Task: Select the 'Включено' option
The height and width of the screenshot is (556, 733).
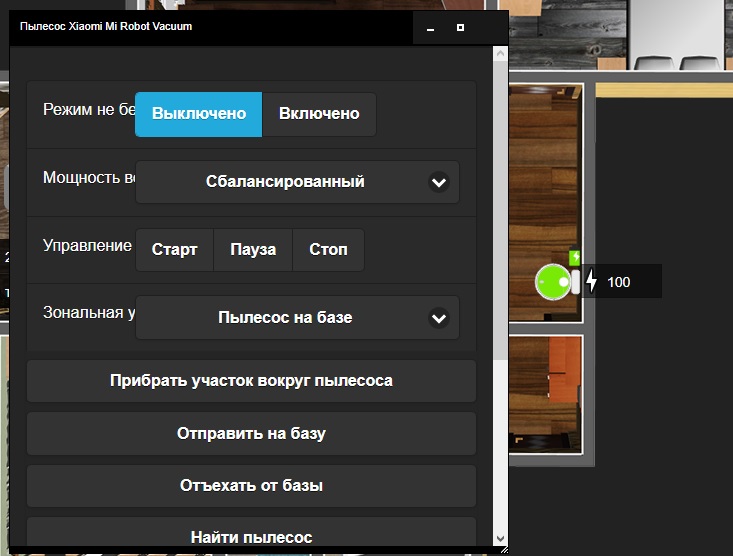Action: [x=319, y=114]
